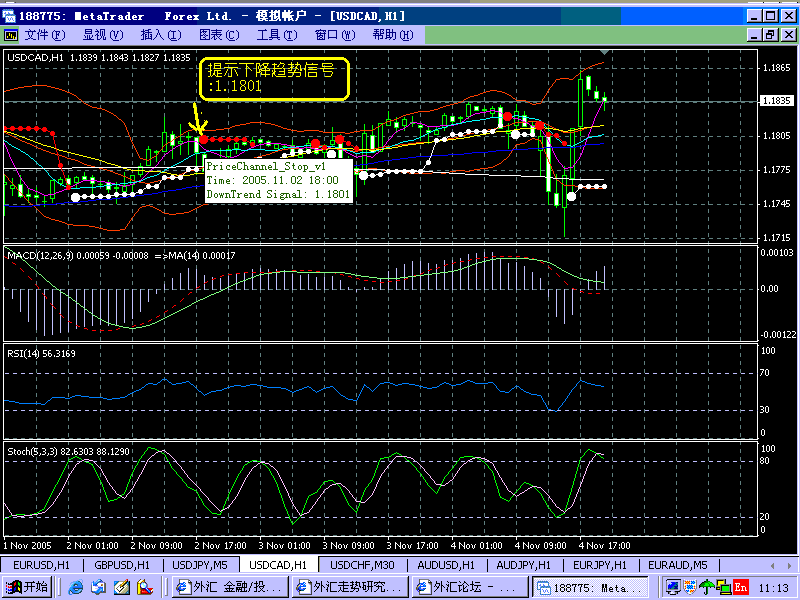The image size is (800, 600).
Task: Switch to the AUDUSD,H1 chart tab
Action: point(446,565)
